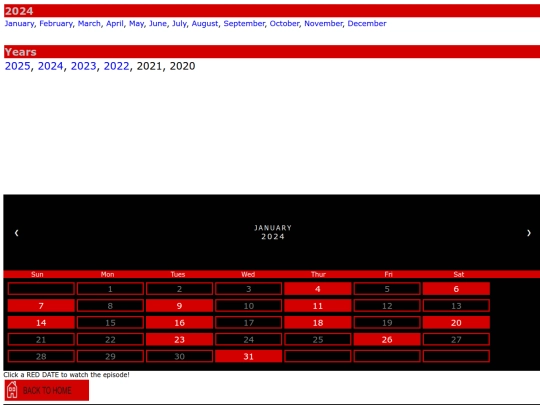The image size is (540, 405).
Task: Select year 2023 link
Action: click(83, 66)
